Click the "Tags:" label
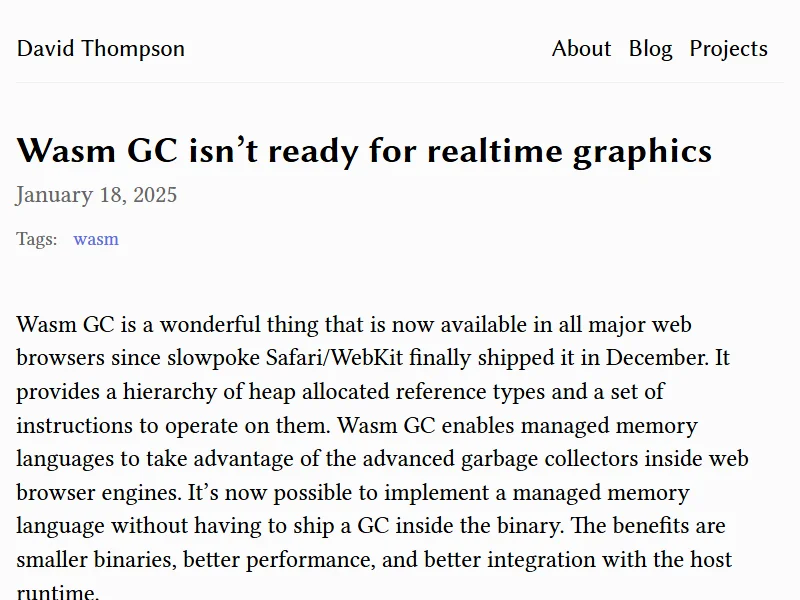Viewport: 800px width, 600px height. 37,239
